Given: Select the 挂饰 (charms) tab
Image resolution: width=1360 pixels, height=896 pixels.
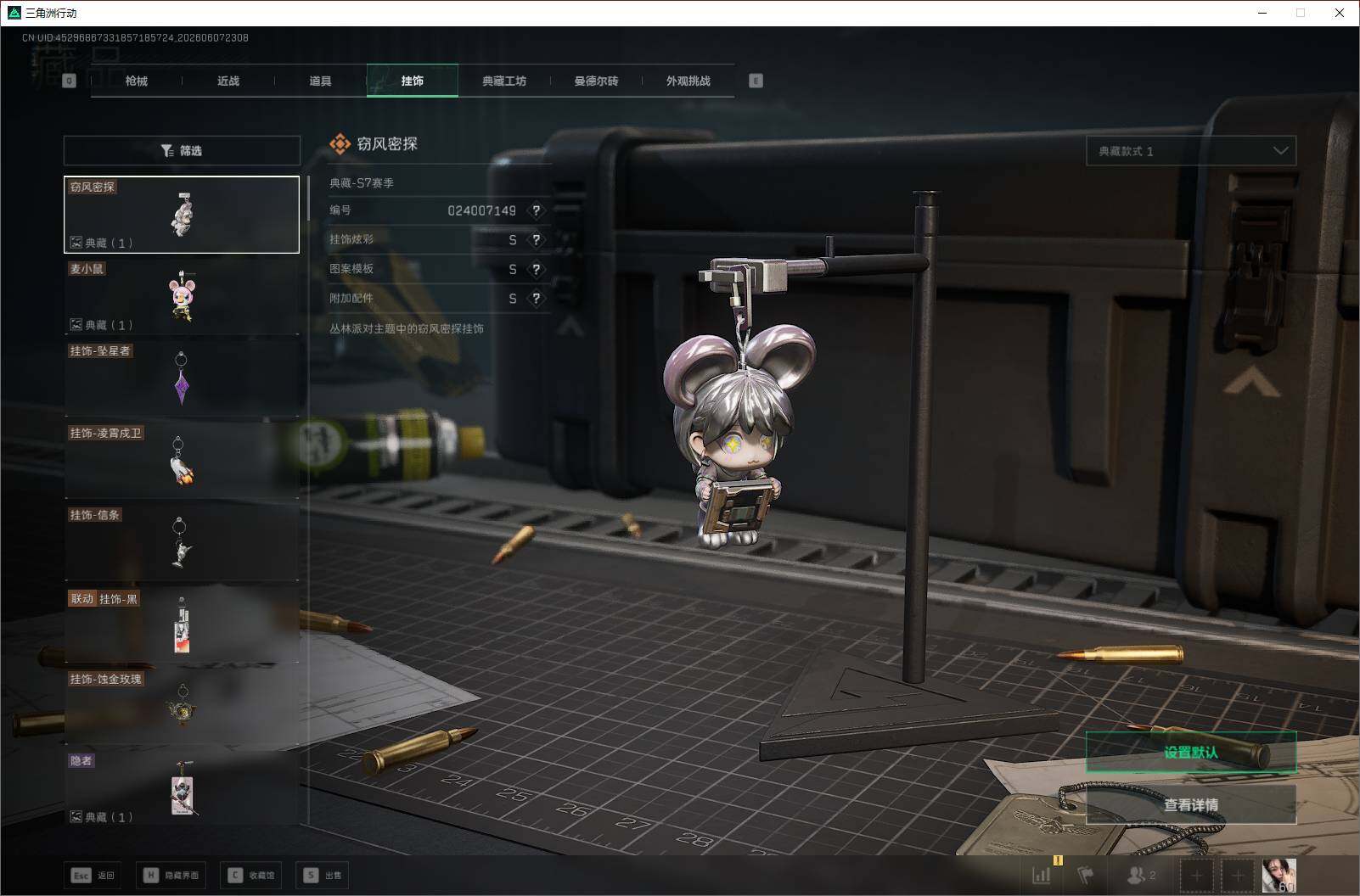Looking at the screenshot, I should click(x=413, y=81).
